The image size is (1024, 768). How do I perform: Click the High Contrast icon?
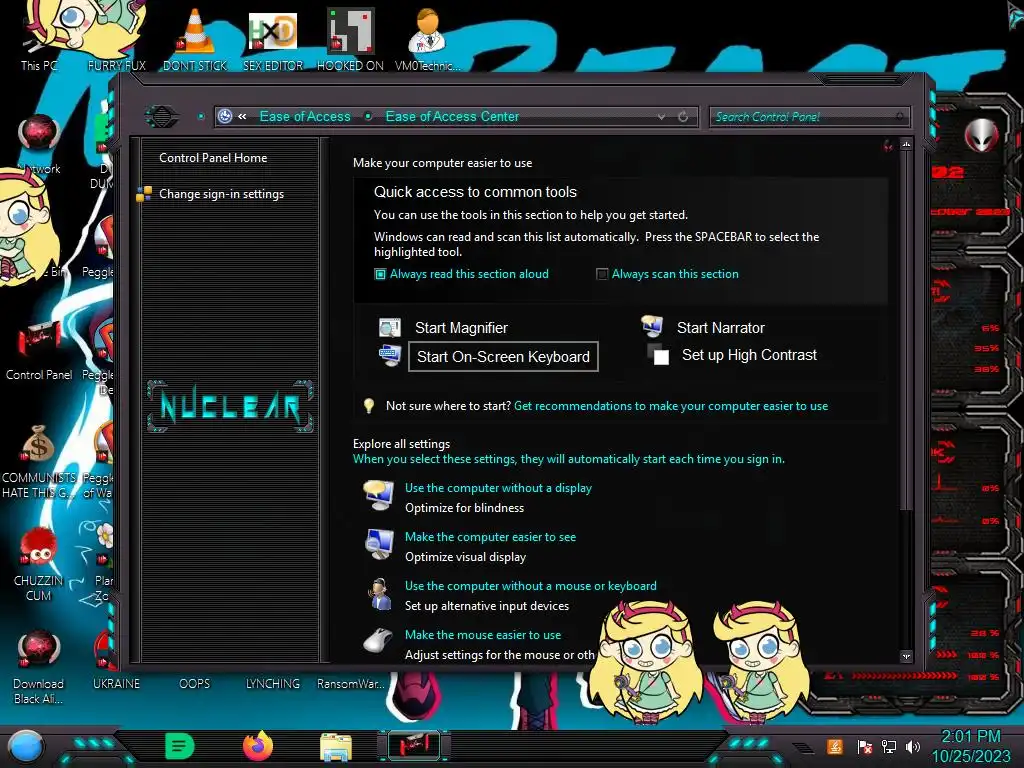658,355
